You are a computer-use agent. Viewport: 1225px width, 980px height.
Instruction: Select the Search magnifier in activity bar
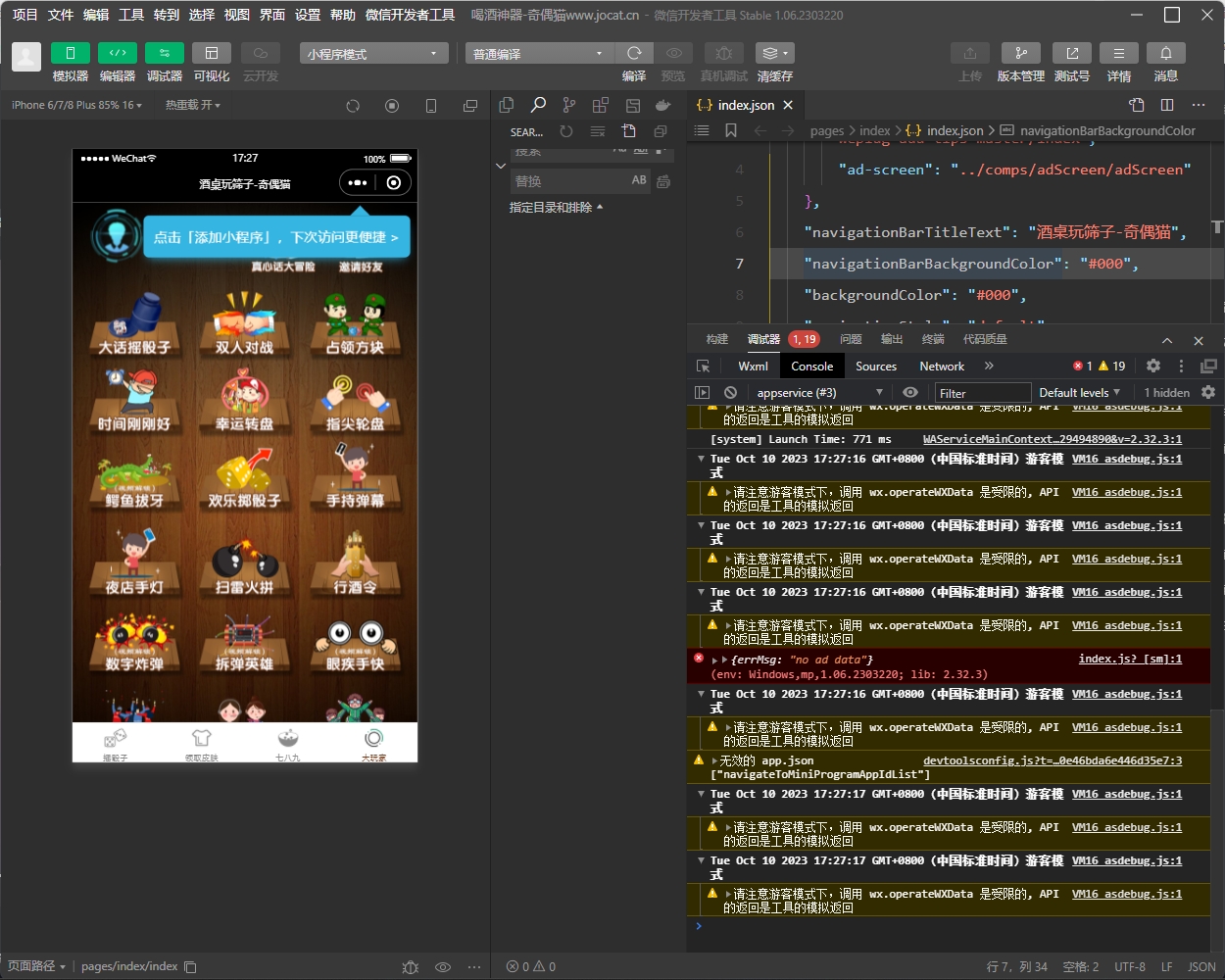(538, 105)
